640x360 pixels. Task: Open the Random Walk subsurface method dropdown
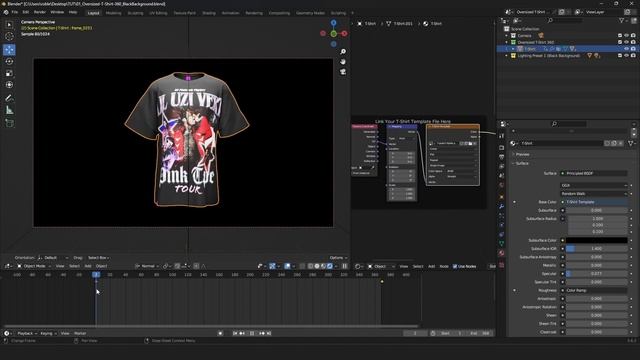click(594, 193)
